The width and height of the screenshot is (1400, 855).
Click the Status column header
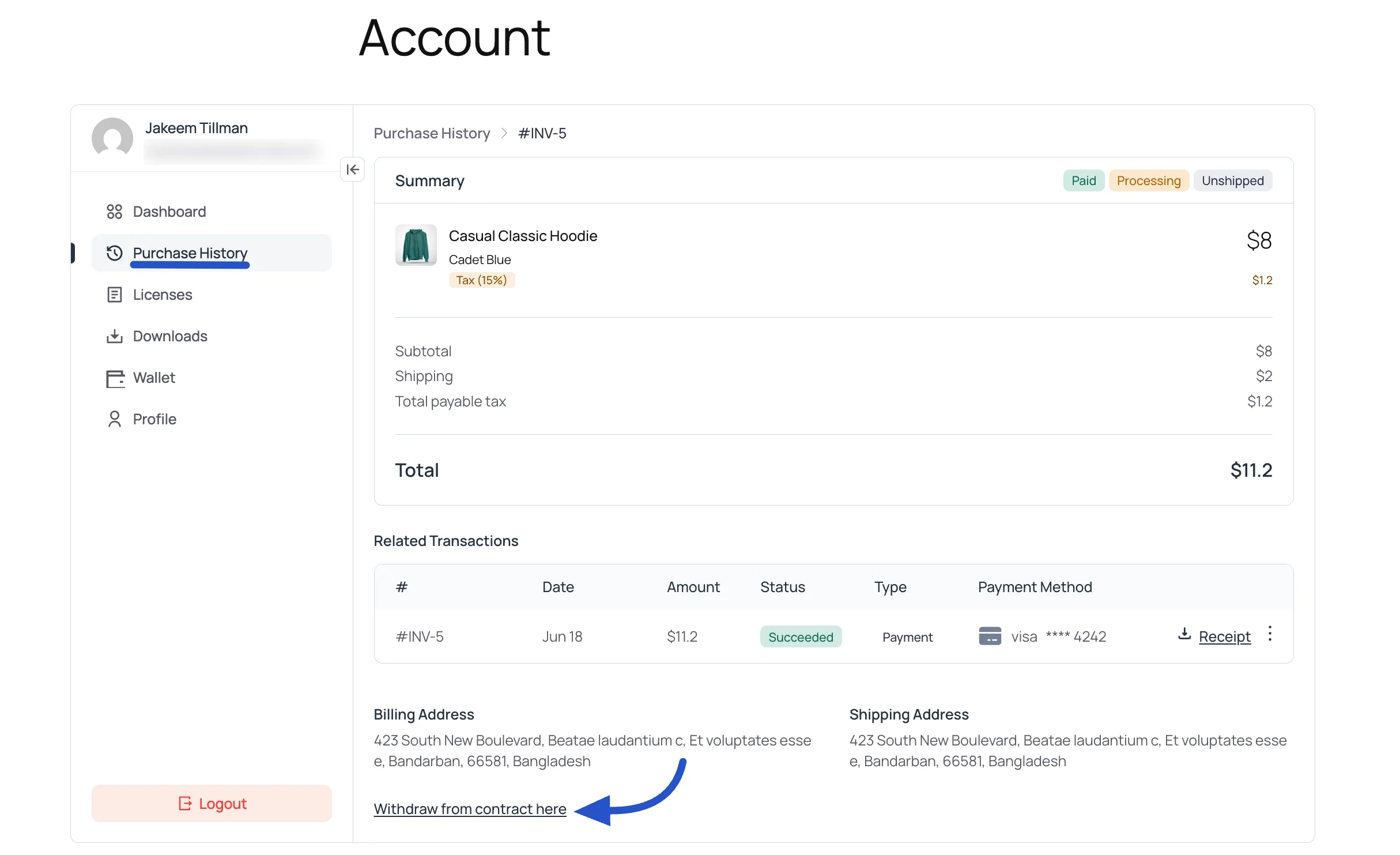point(782,587)
